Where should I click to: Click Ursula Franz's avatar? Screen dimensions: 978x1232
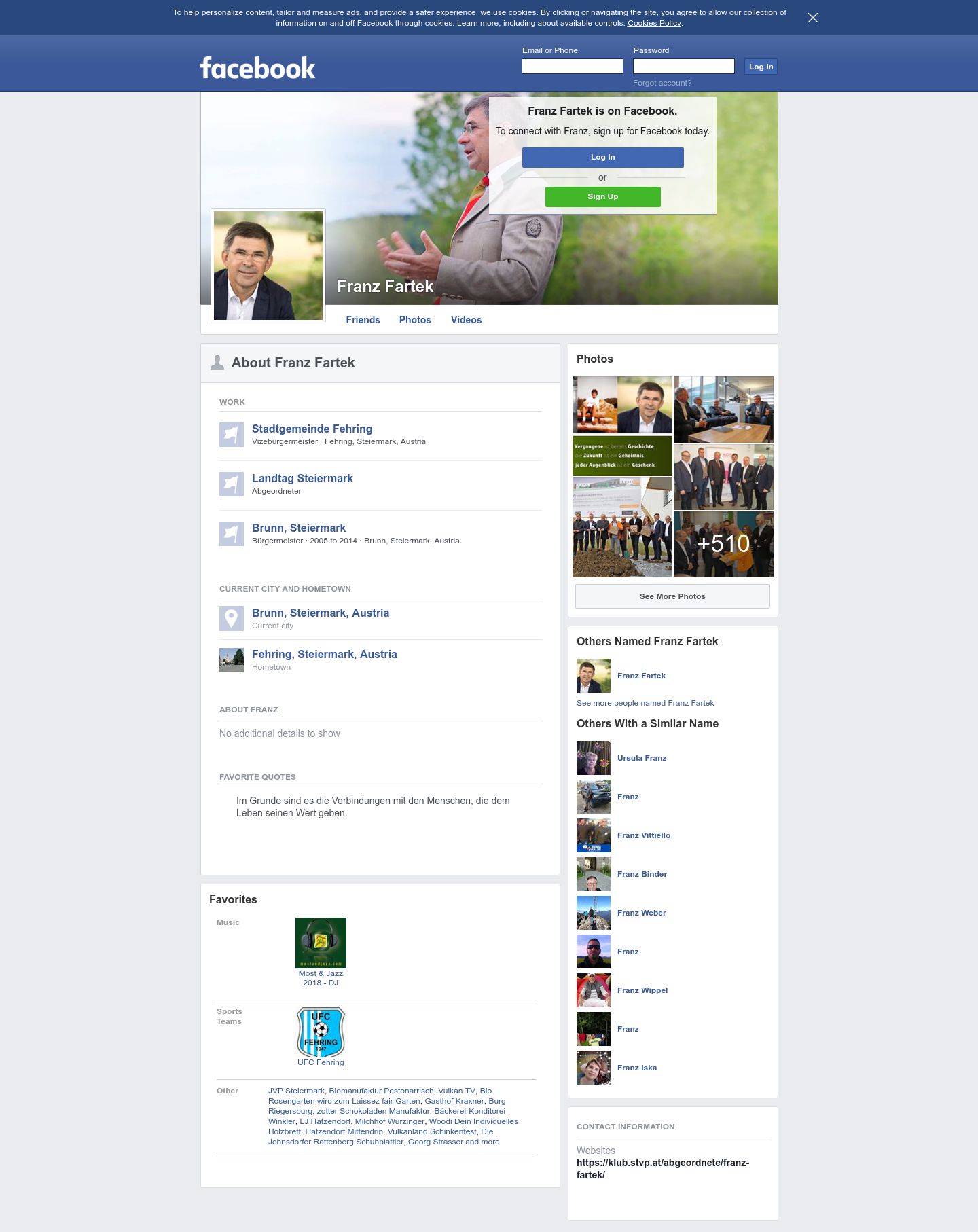pos(594,758)
